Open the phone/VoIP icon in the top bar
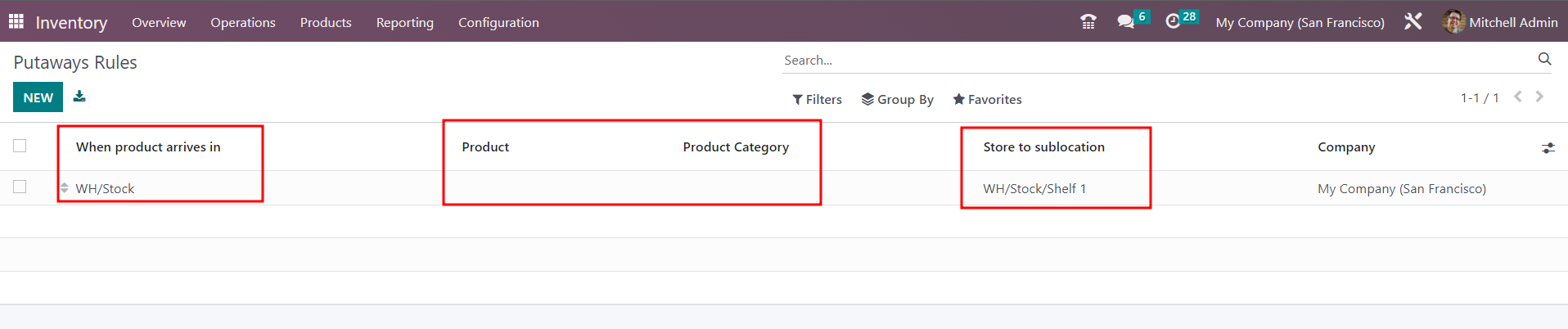1568x329 pixels. pyautogui.click(x=1088, y=22)
